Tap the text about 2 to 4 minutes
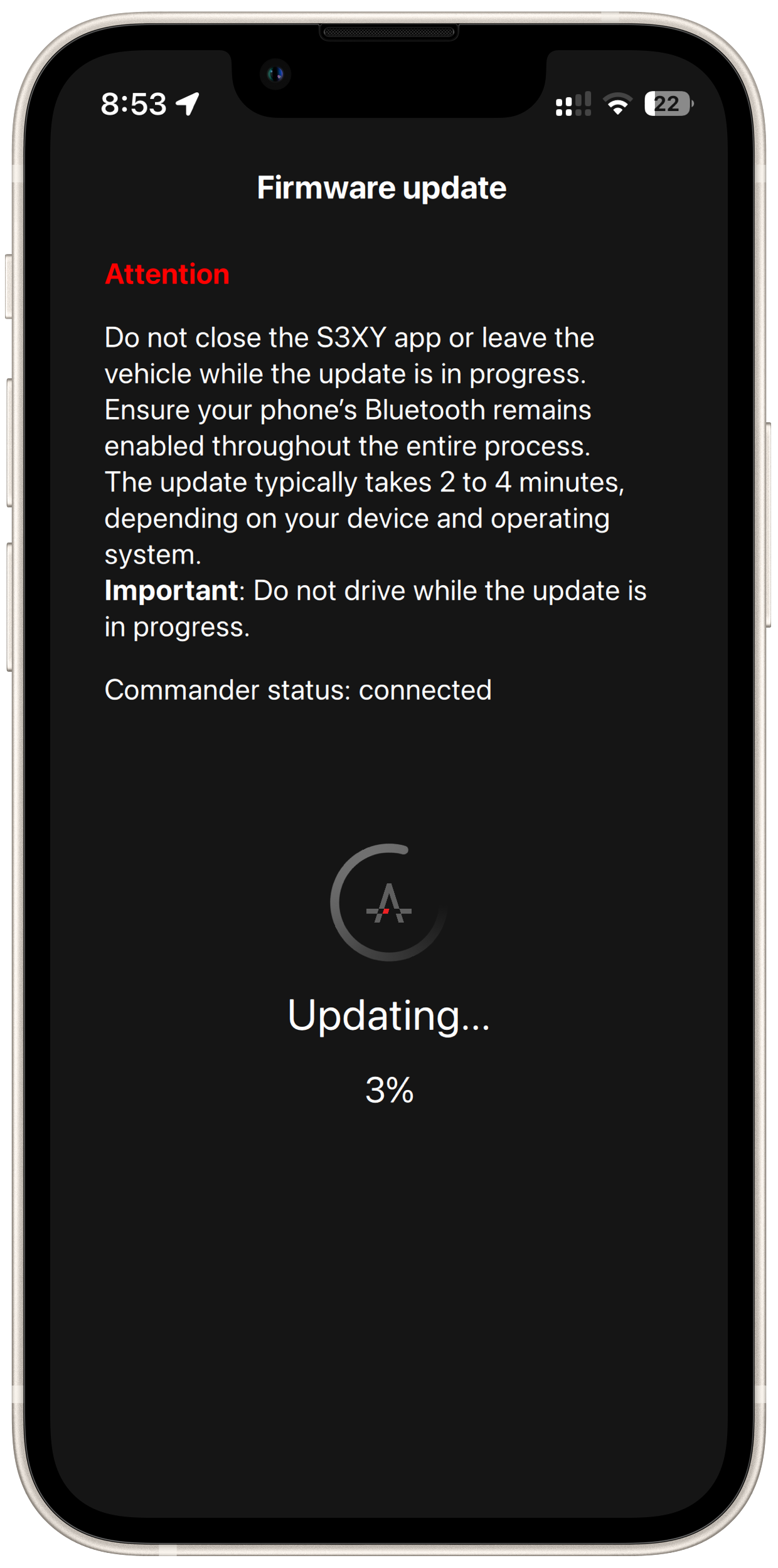 pyautogui.click(x=365, y=482)
